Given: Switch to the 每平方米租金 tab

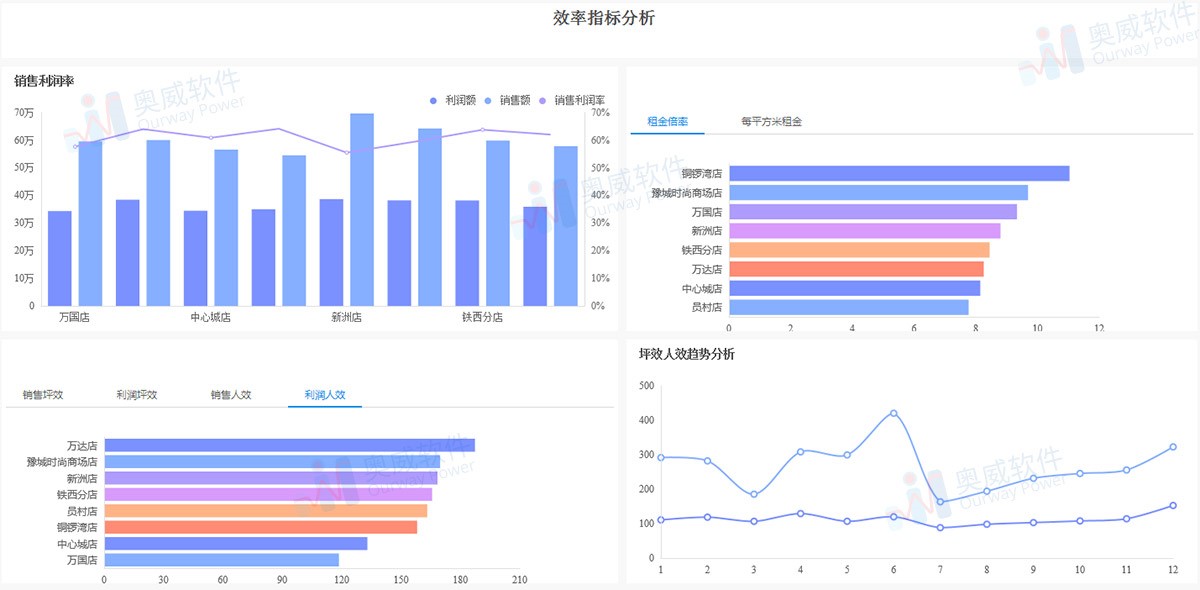Looking at the screenshot, I should [771, 120].
